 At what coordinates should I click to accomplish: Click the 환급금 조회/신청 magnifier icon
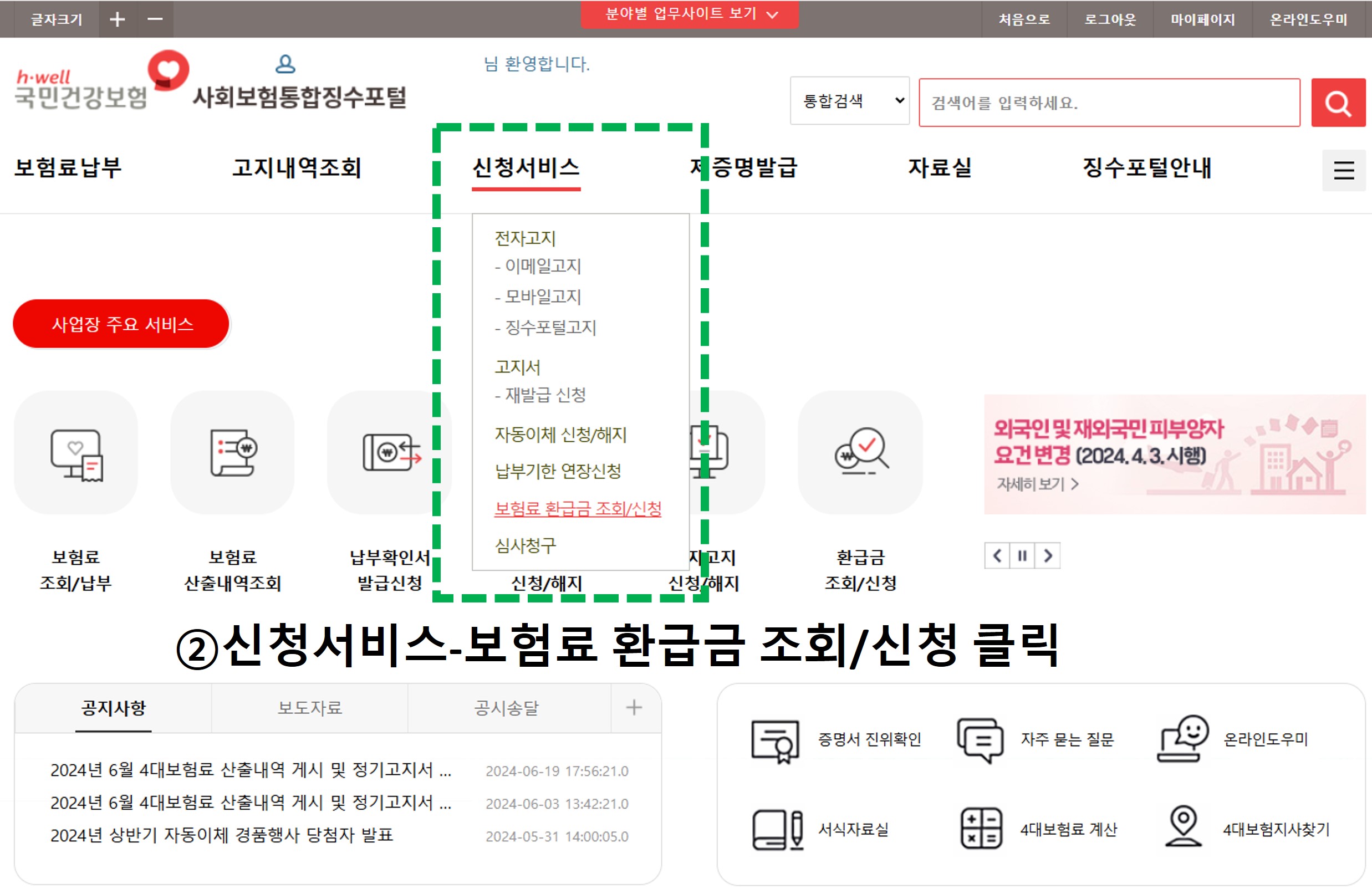coord(860,453)
